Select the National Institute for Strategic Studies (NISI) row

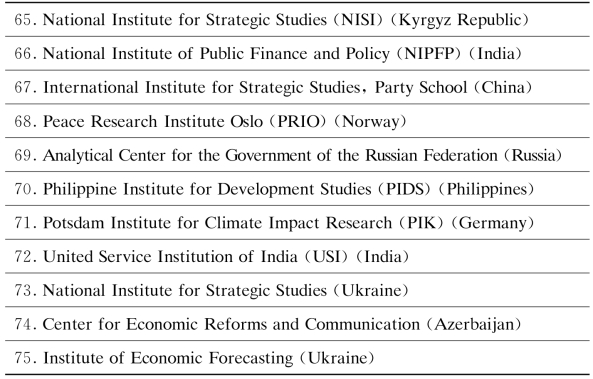(x=297, y=20)
